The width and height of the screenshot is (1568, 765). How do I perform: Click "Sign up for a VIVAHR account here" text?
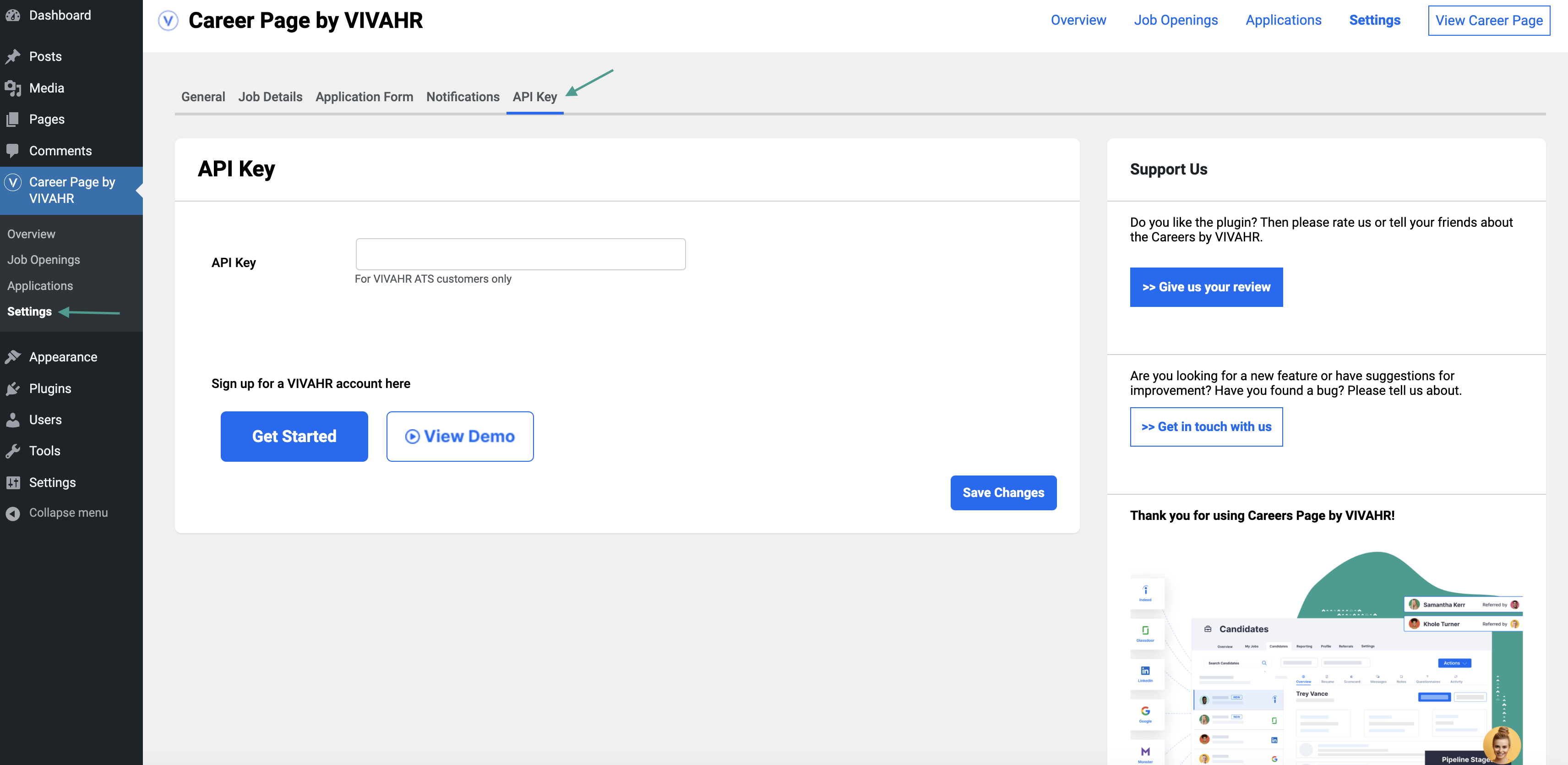[310, 384]
